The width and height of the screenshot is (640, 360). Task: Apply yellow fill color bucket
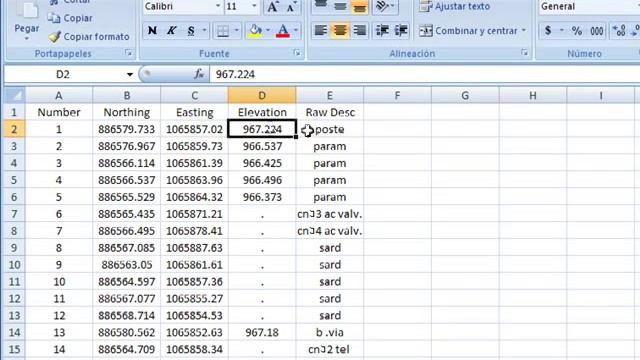(256, 31)
